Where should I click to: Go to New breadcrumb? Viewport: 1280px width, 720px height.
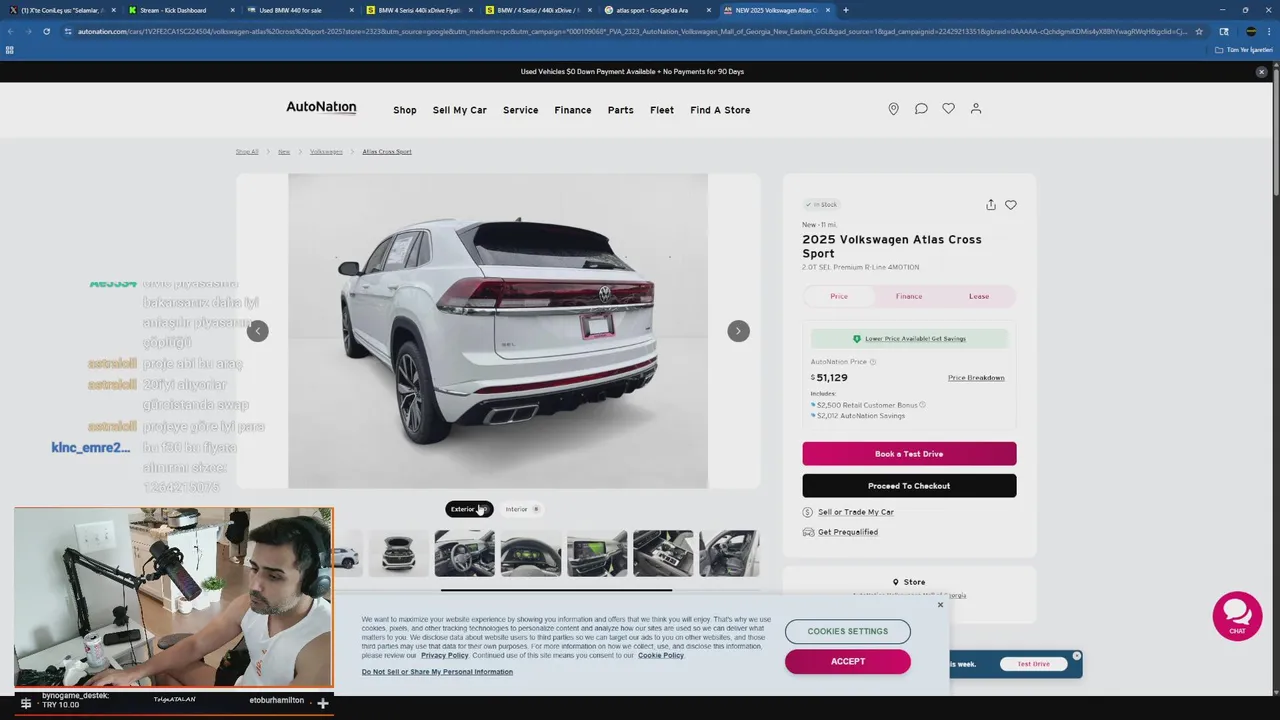[x=284, y=152]
